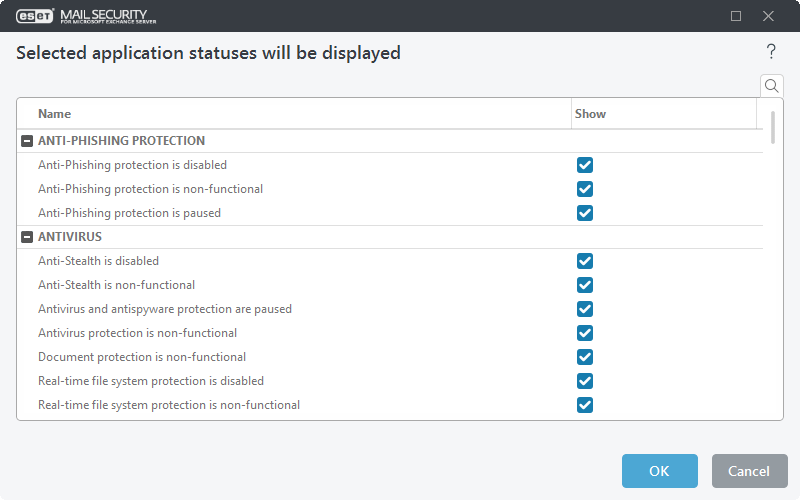Screen dimensions: 800x500
Task: Uncheck Anti-Phishing protection is disabled
Action: pos(585,165)
